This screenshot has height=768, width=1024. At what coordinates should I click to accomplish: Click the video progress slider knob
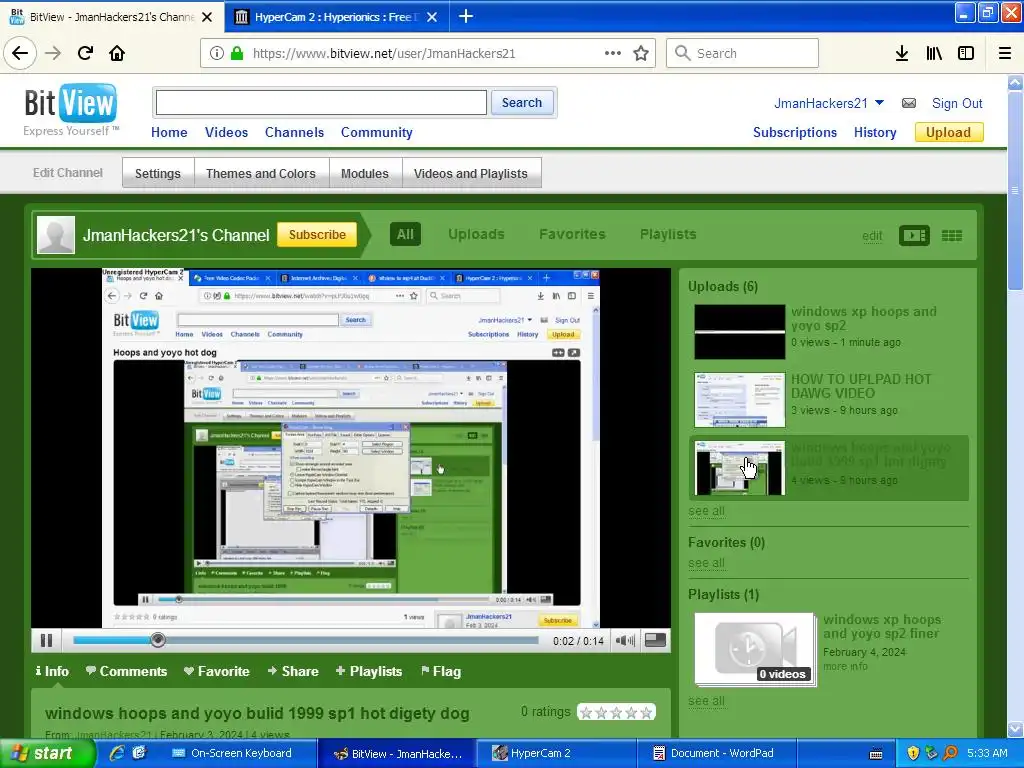click(157, 641)
